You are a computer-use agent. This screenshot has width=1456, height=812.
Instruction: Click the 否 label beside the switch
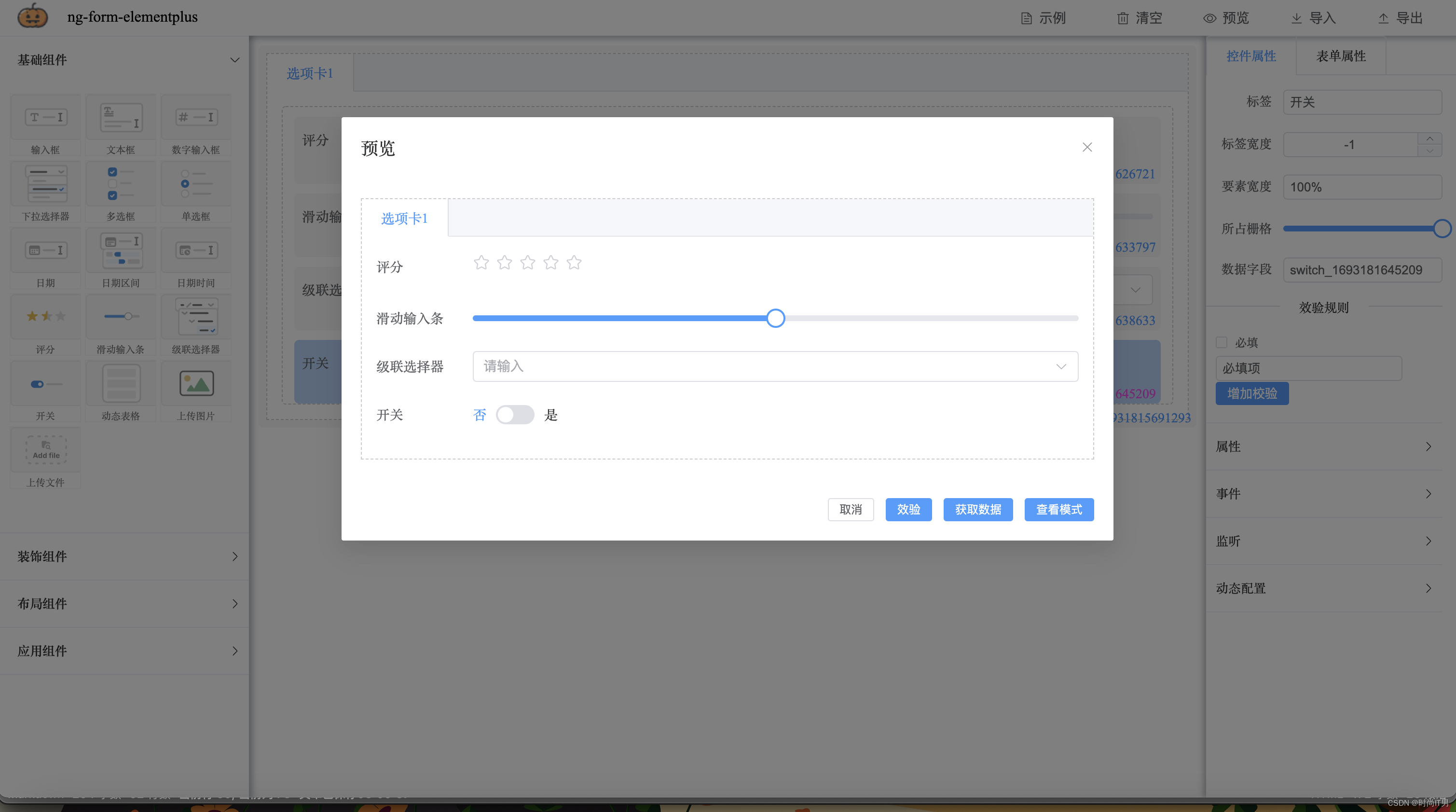(x=480, y=415)
